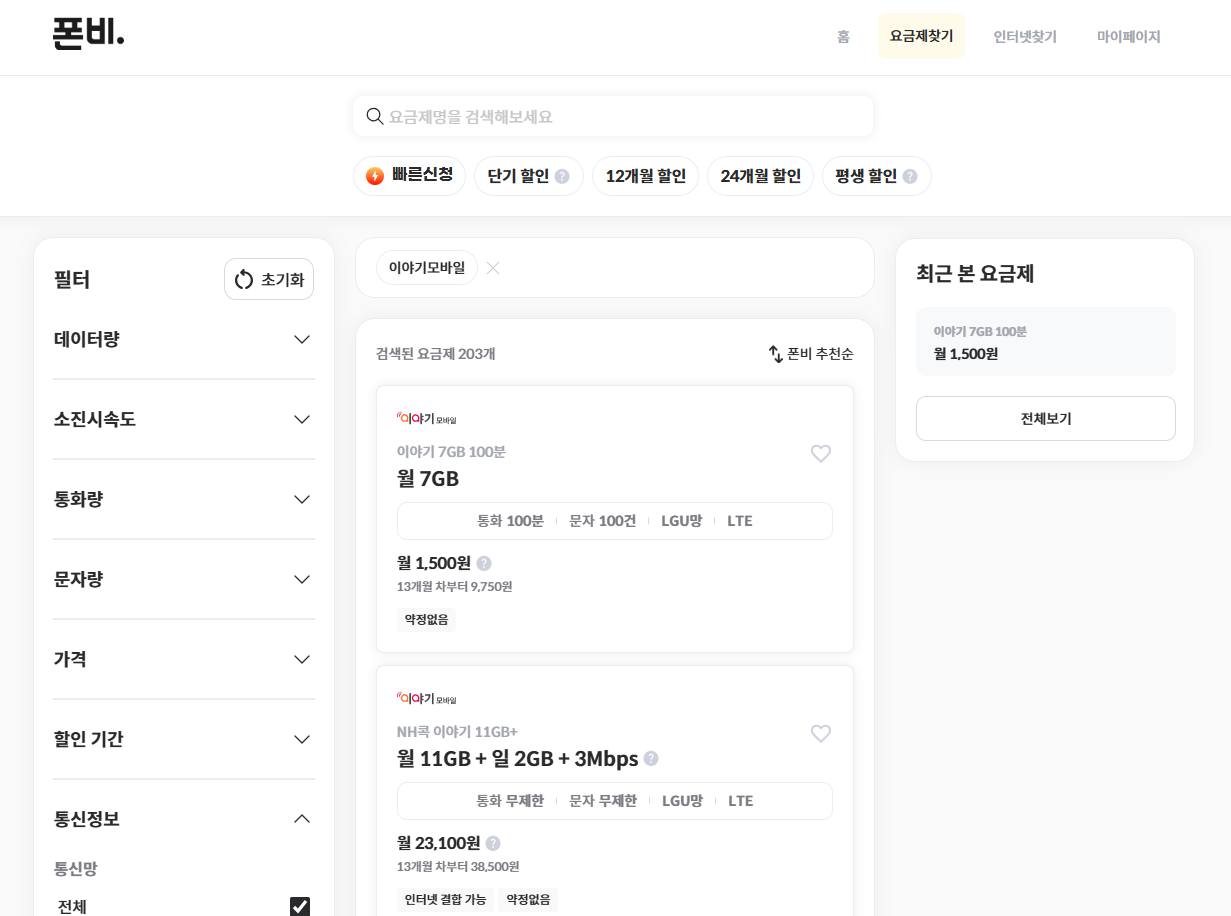Click the 폰비 logo

88,34
